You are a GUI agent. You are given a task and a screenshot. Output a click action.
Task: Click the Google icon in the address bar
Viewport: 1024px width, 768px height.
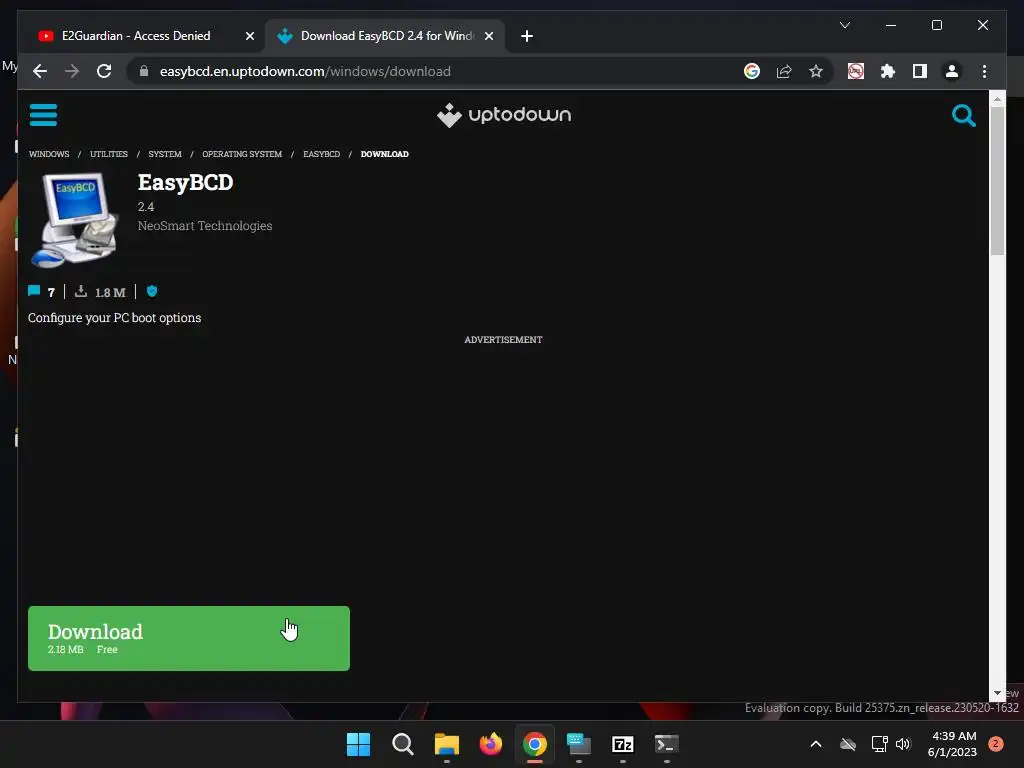(x=752, y=71)
